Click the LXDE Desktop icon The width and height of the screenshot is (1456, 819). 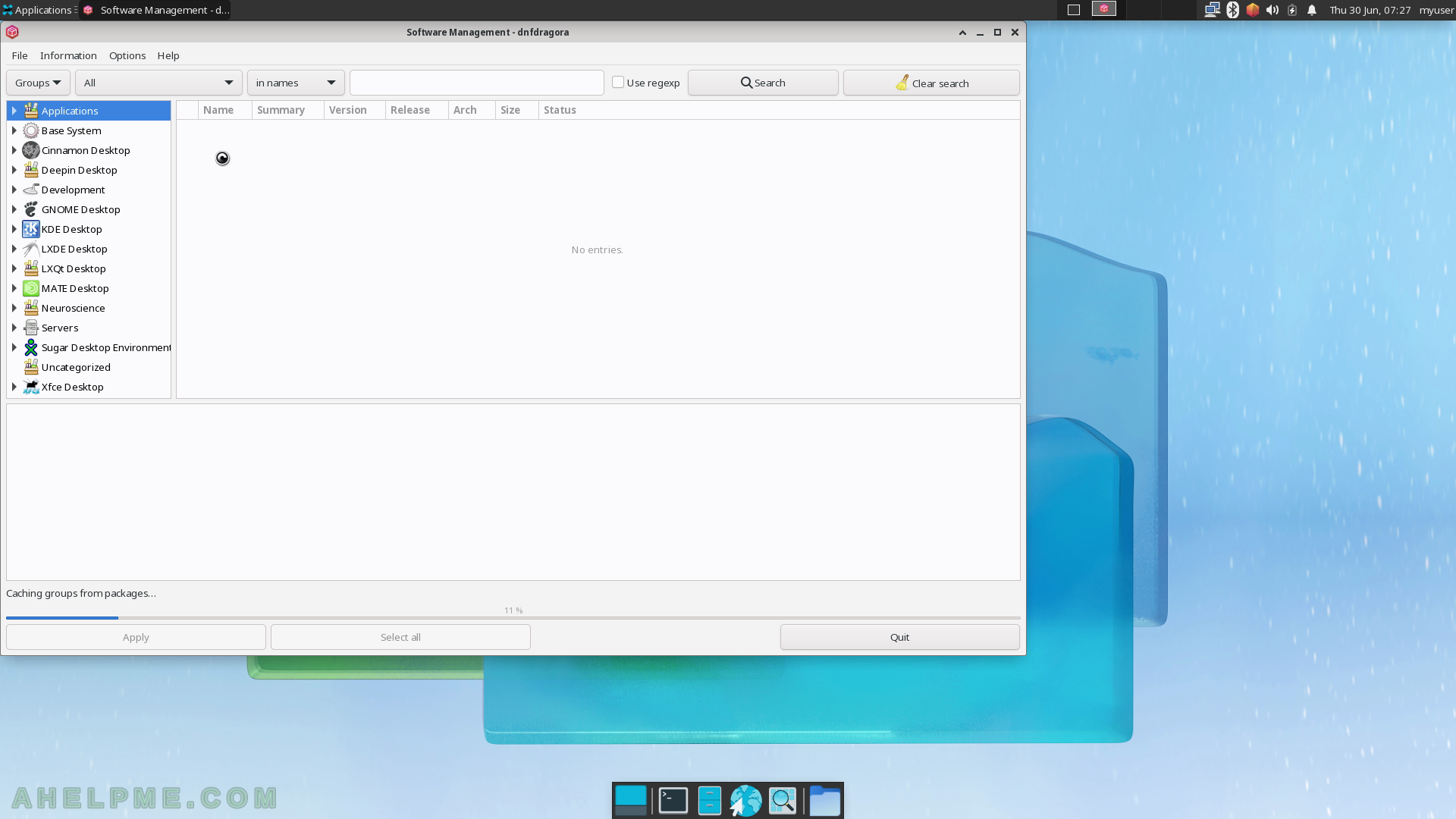(x=31, y=249)
